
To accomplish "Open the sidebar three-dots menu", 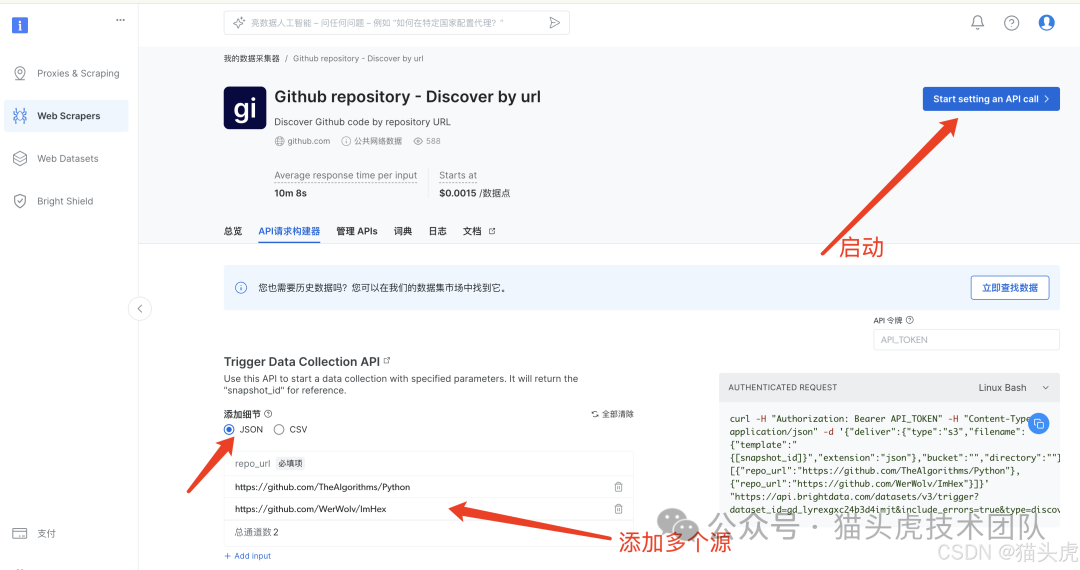I will coord(121,20).
